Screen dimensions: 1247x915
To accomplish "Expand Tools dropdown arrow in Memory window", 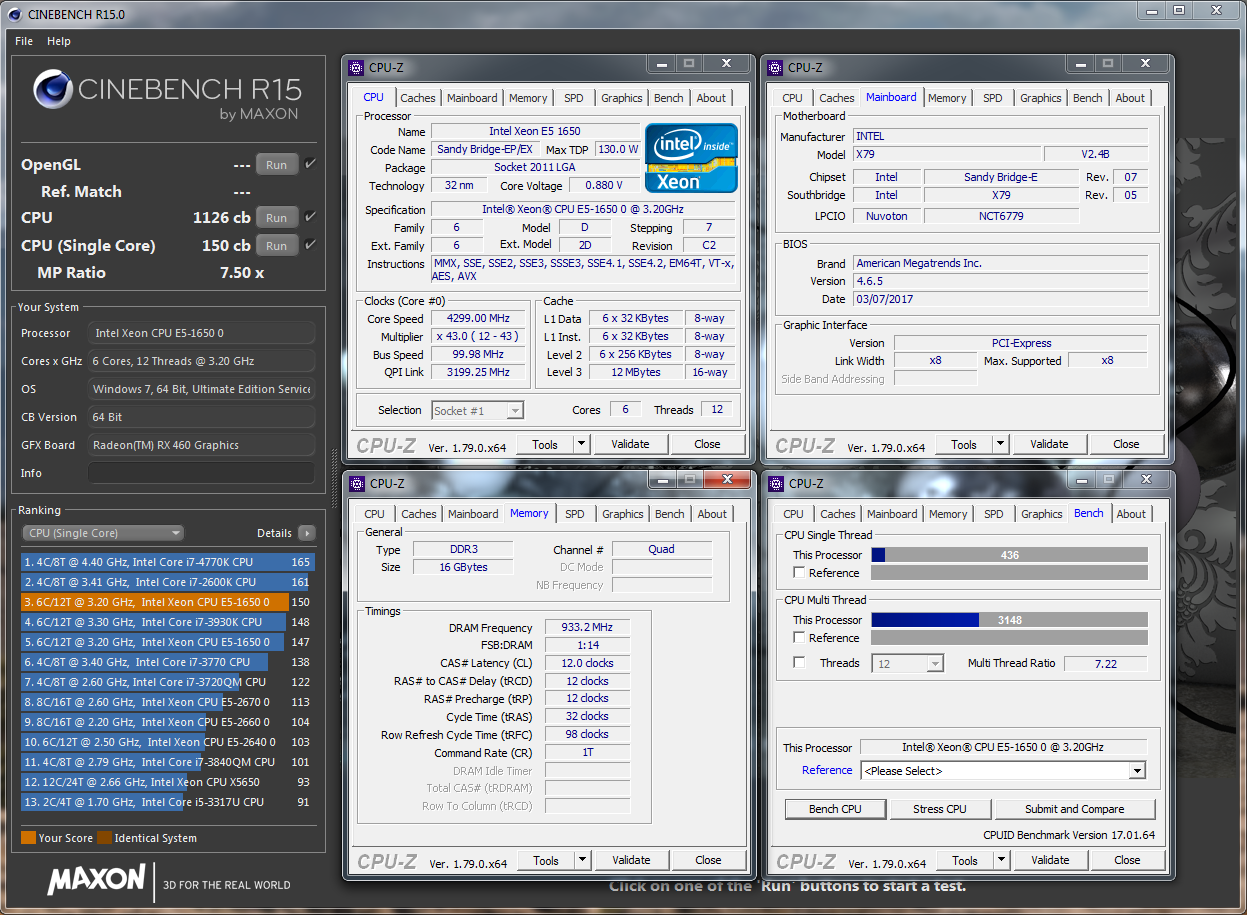I will point(582,860).
